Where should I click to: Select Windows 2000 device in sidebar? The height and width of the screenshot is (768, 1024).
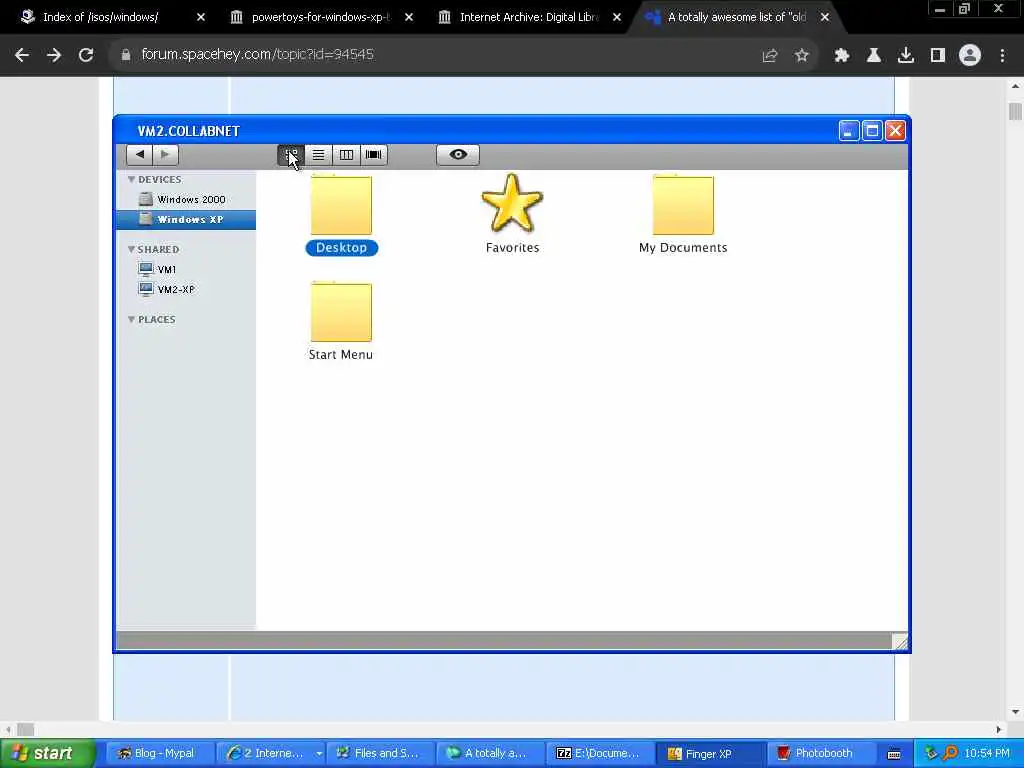coord(186,199)
